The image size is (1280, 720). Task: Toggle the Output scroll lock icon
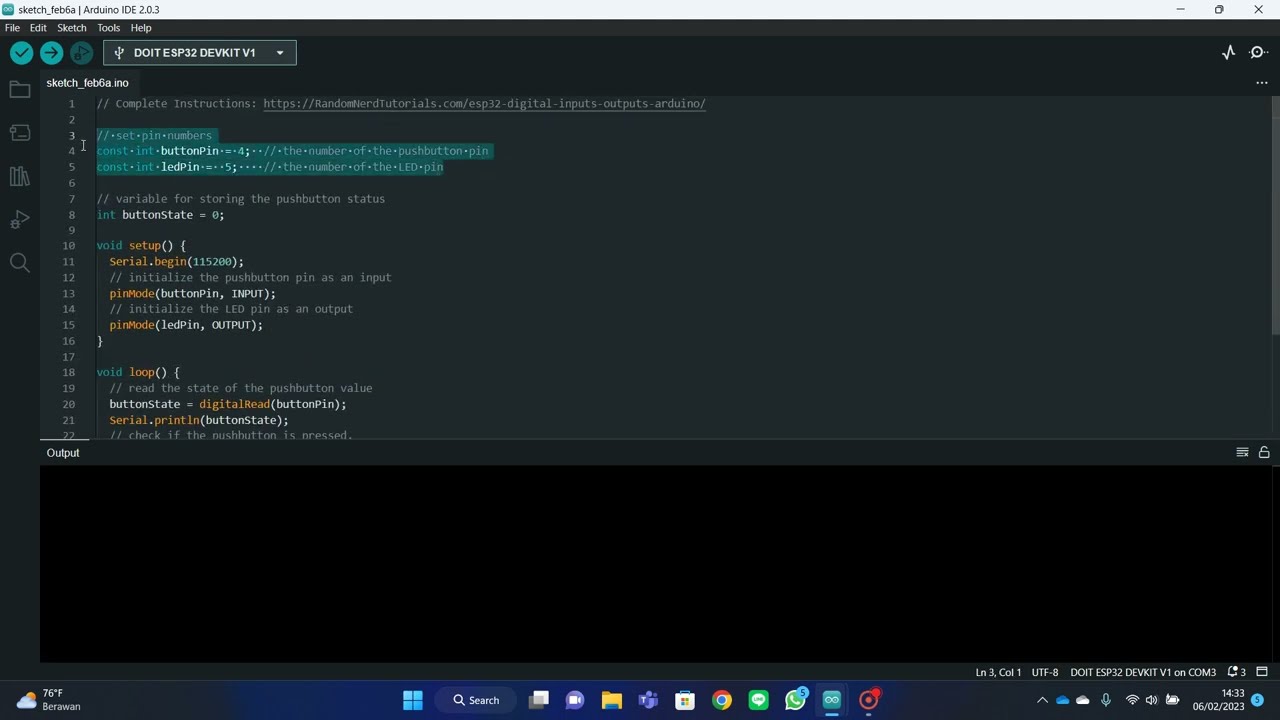point(1264,453)
